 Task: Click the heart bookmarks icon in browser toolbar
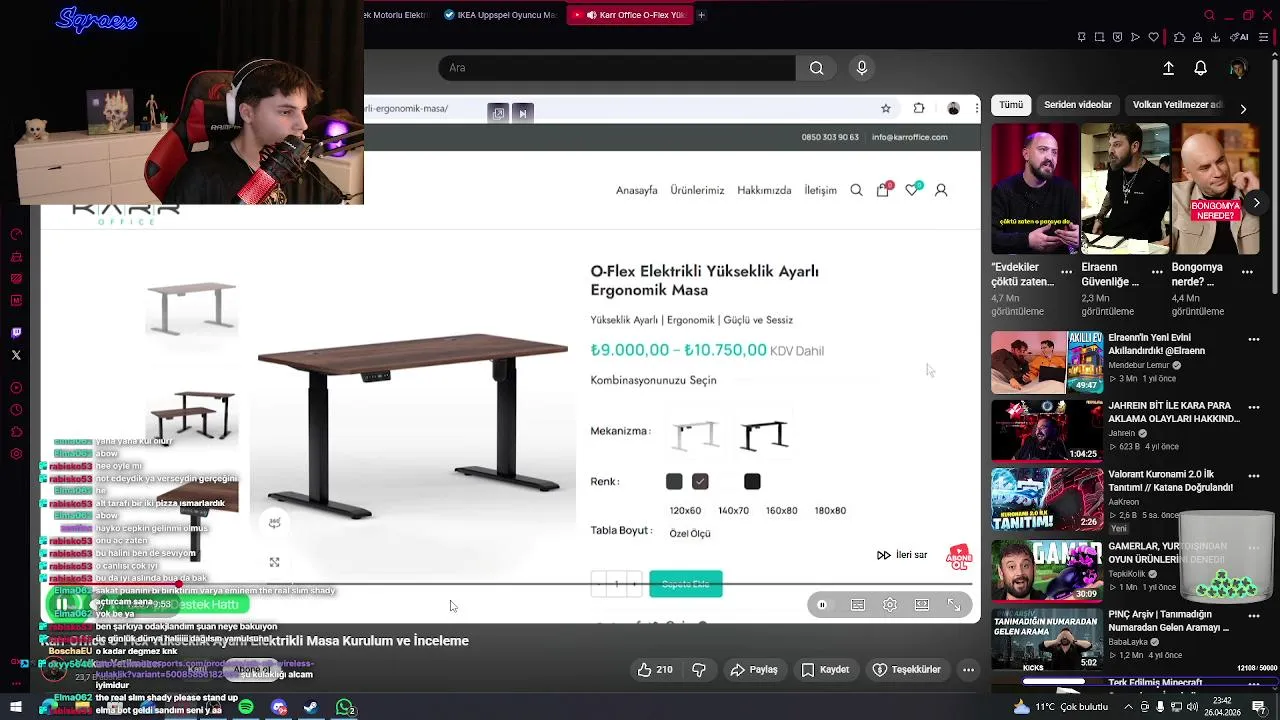click(x=1153, y=37)
